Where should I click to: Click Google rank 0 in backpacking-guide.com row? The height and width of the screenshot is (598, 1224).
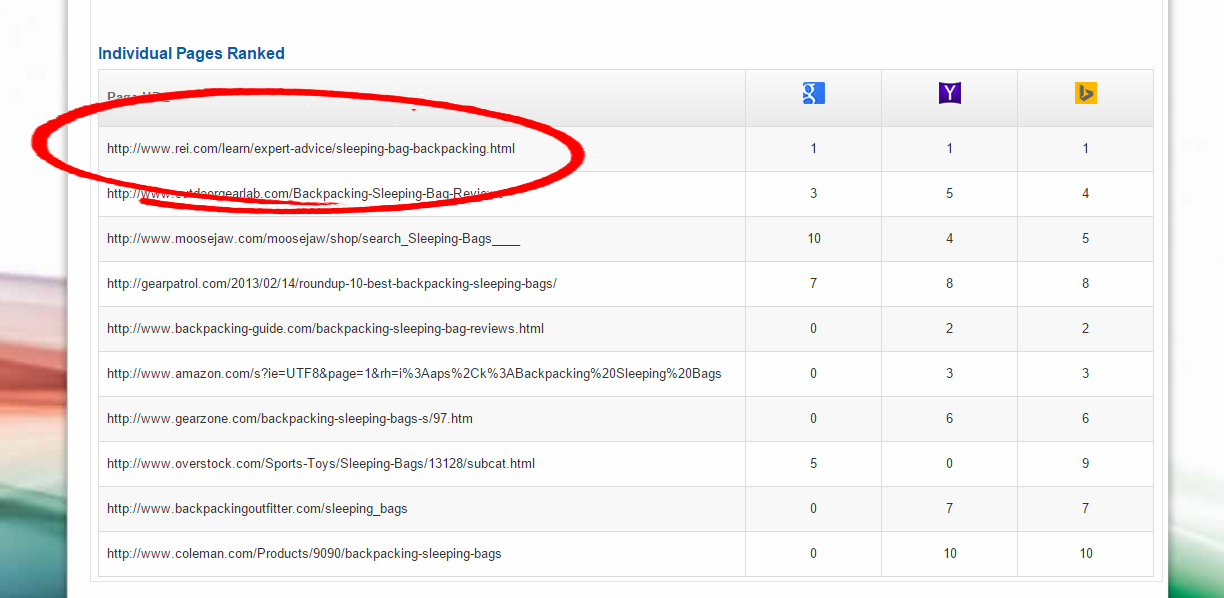click(814, 329)
